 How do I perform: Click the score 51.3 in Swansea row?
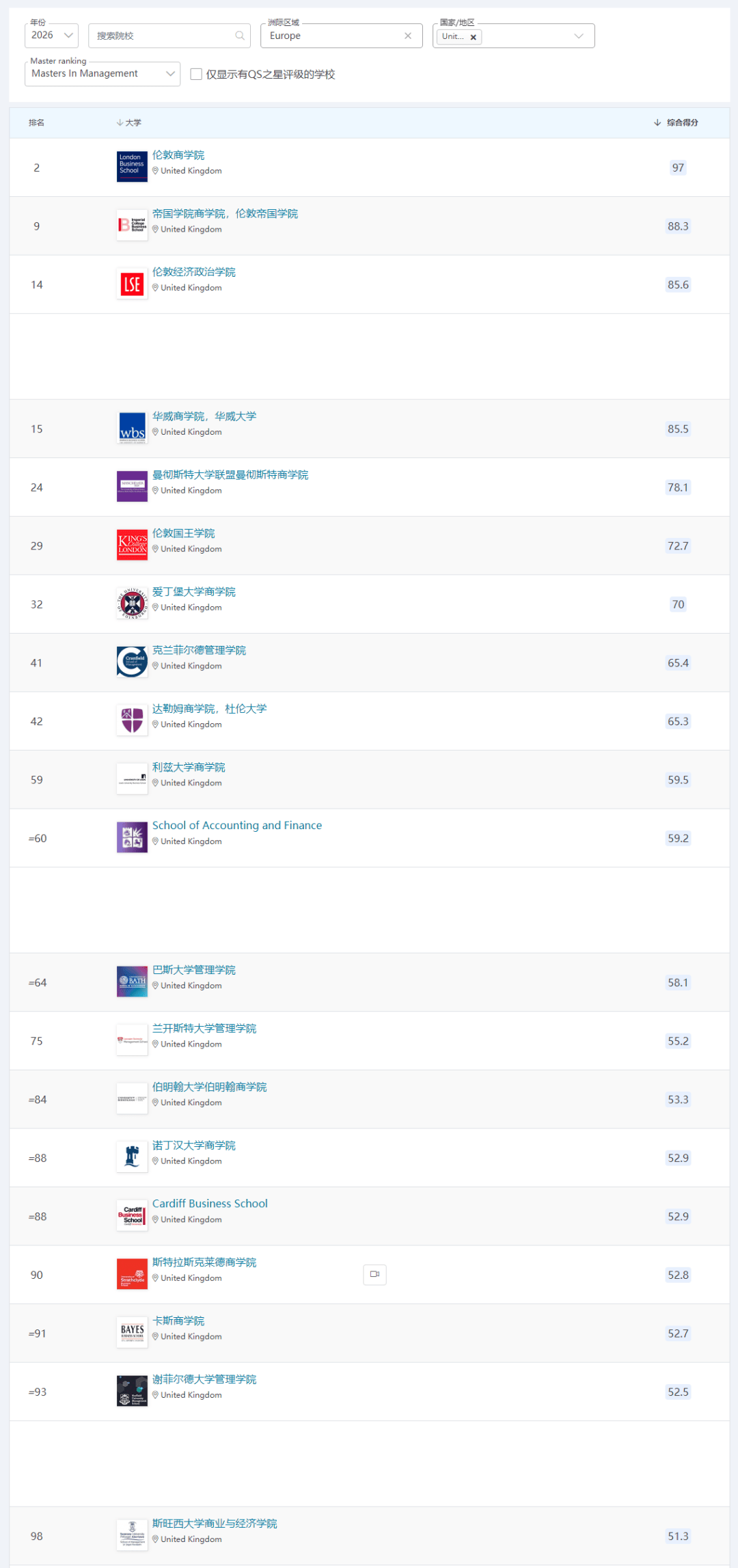[x=678, y=1536]
